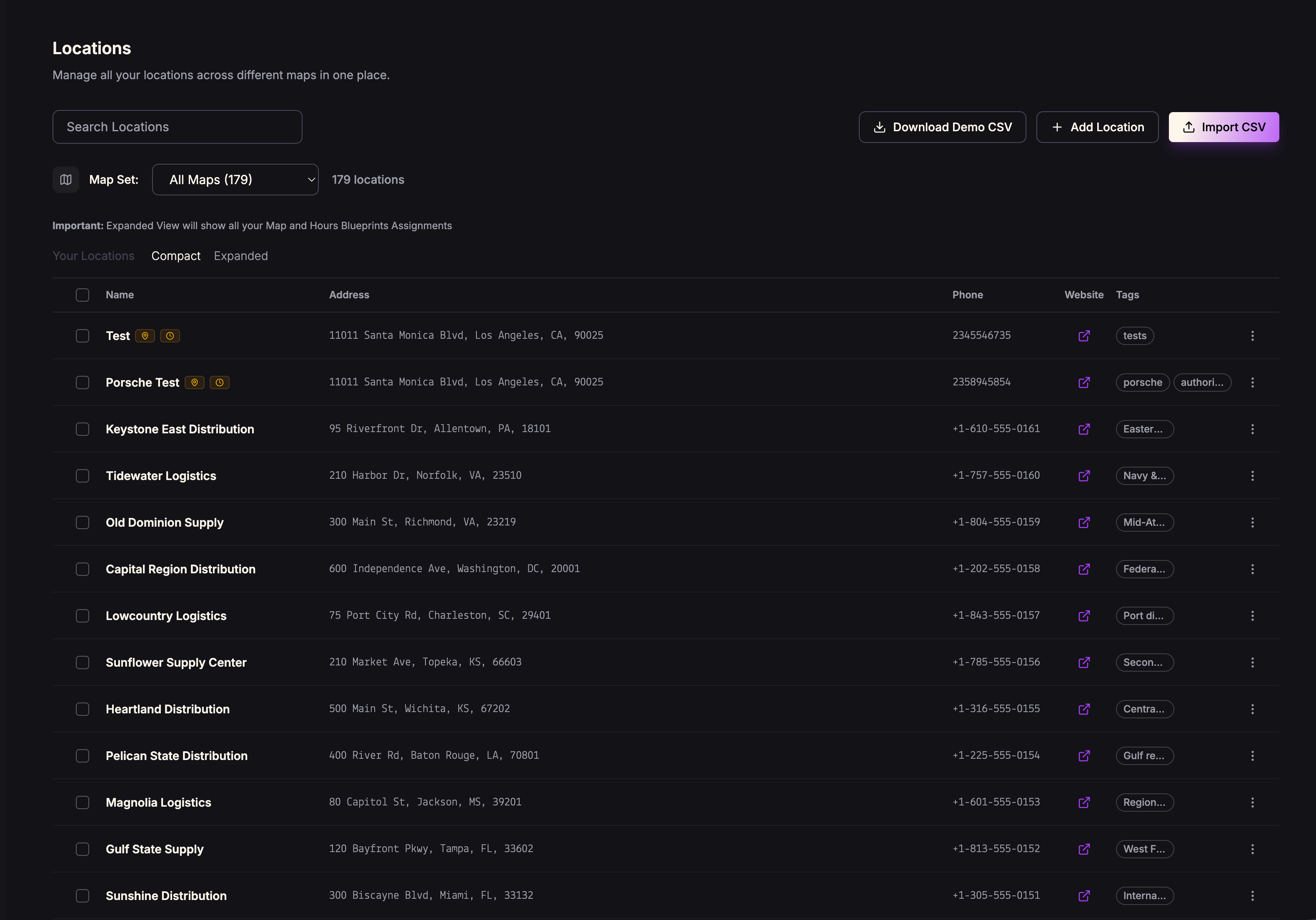Select all locations with header checkbox
The width and height of the screenshot is (1316, 920).
click(83, 295)
